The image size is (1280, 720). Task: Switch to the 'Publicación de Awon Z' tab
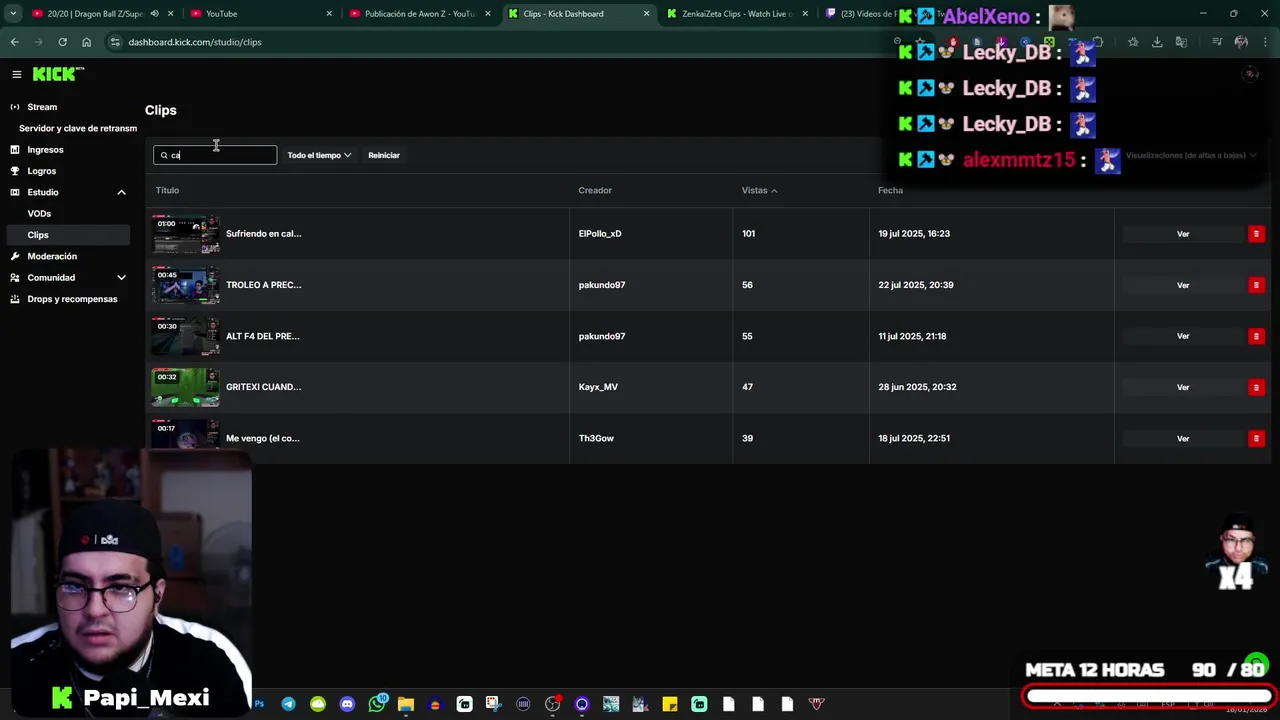click(x=418, y=14)
